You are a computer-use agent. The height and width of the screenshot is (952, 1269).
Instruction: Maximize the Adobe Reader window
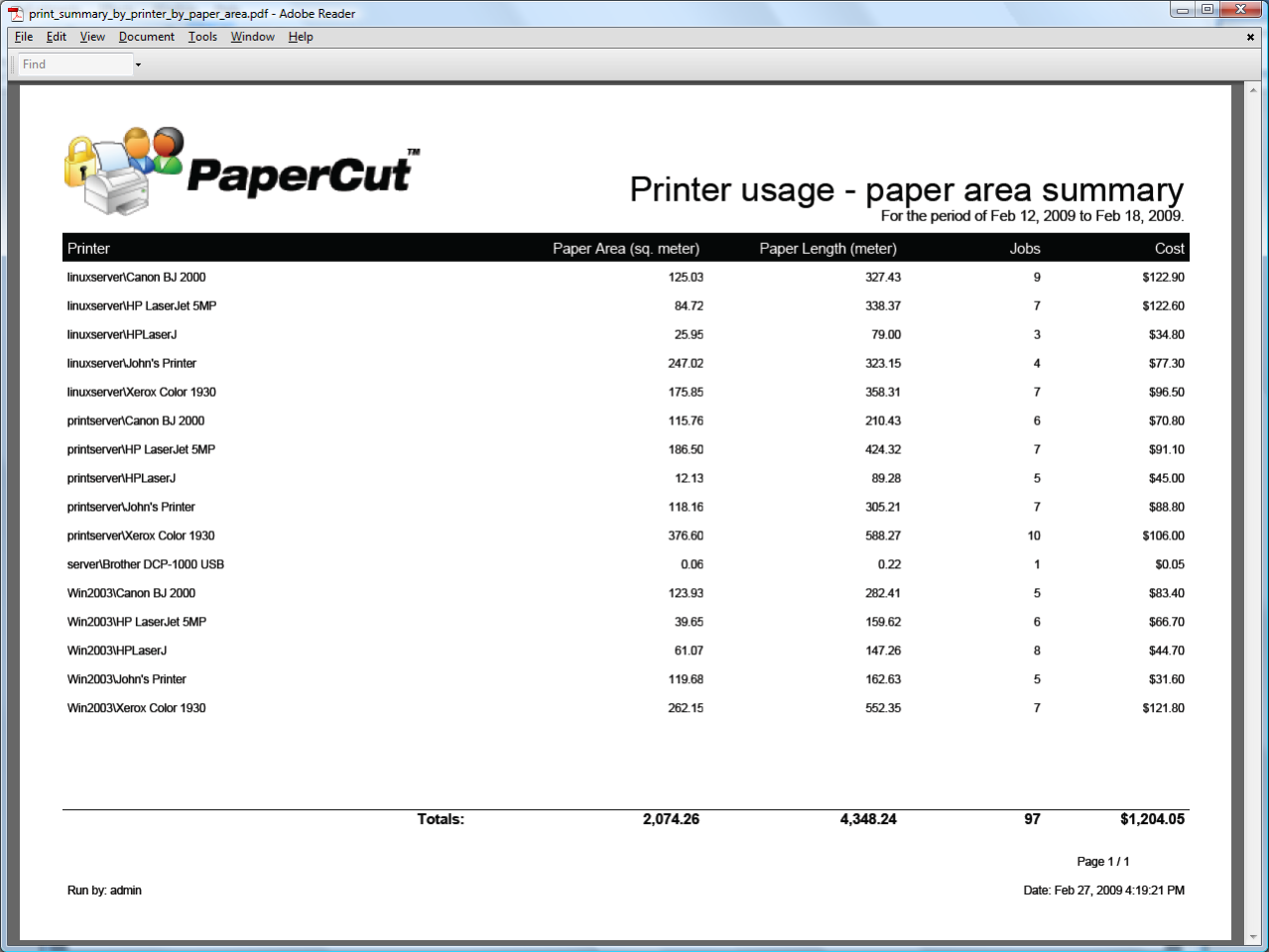click(1207, 10)
